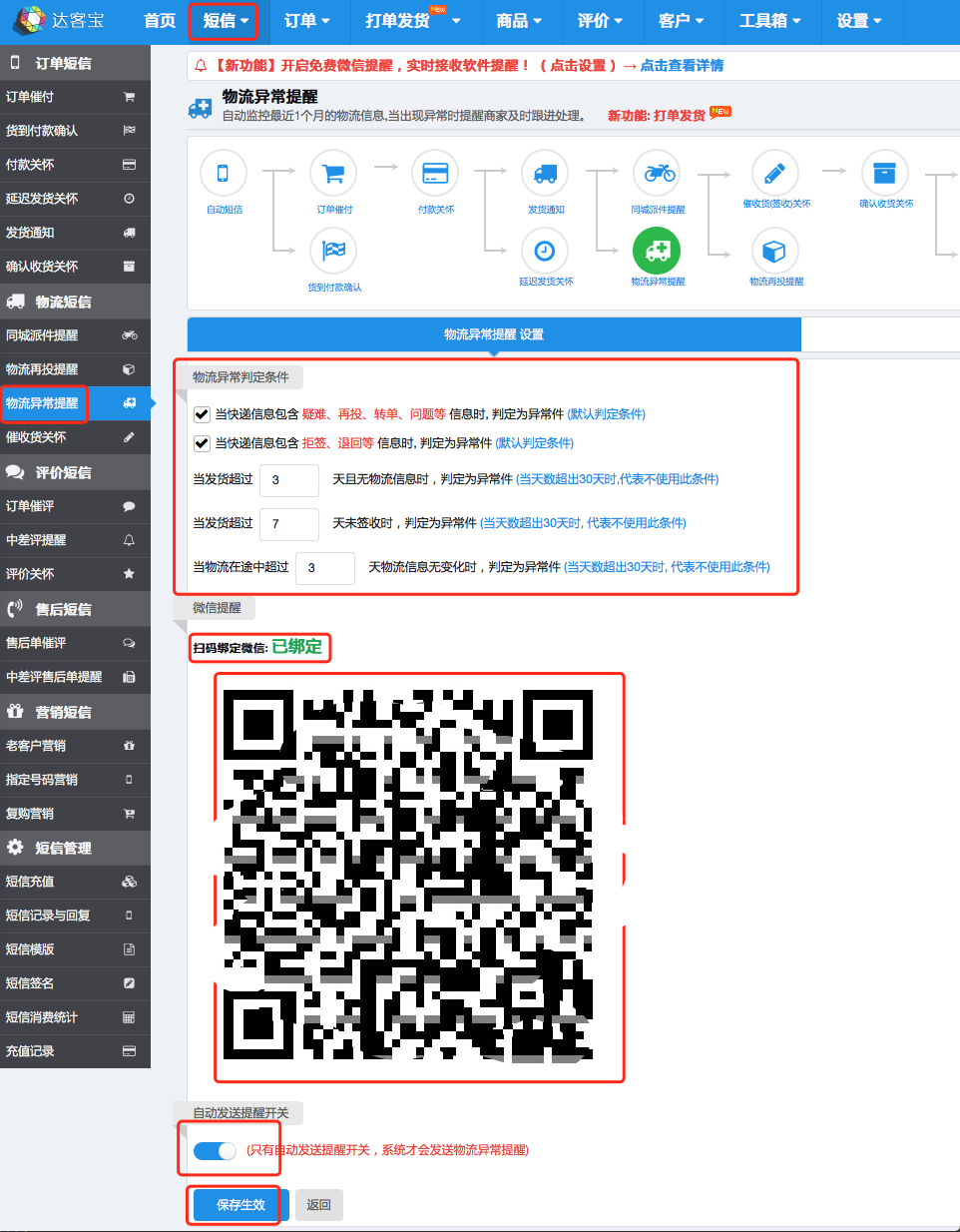Click the 已绑定 status text
Screen dimensions: 960x1232
[x=297, y=647]
